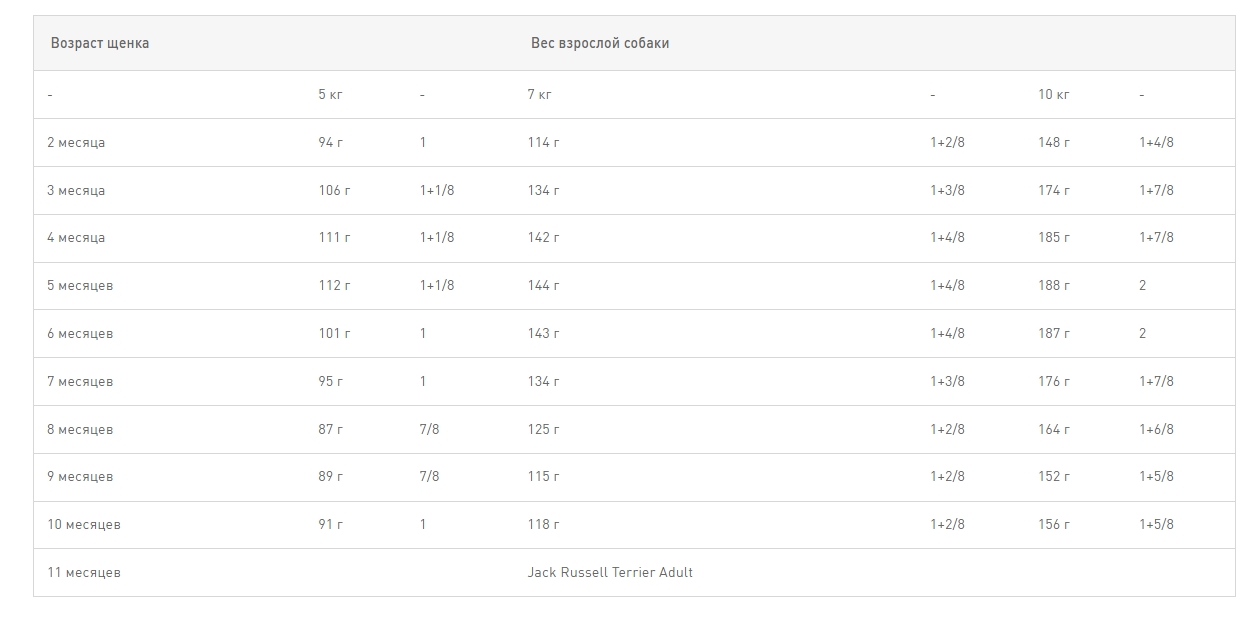Select the '11 месяцев' row label
The image size is (1255, 620).
[84, 572]
